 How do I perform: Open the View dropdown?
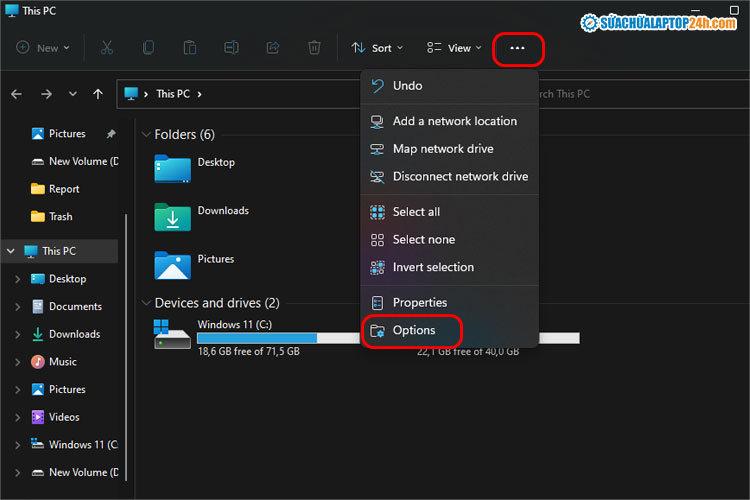tap(453, 48)
